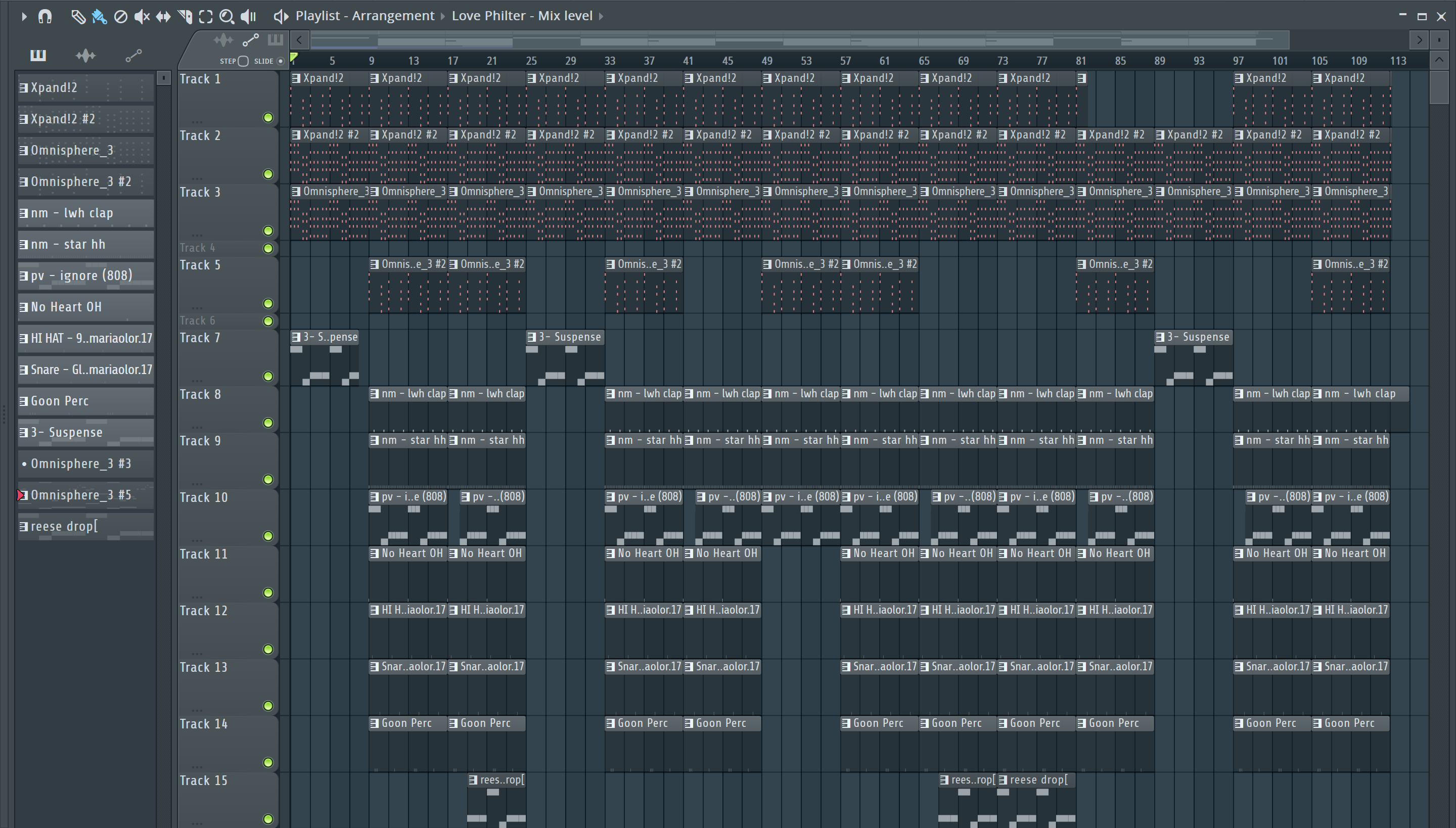Show audio clips in the picker panel
Screen dimensions: 1456x828
(85, 55)
